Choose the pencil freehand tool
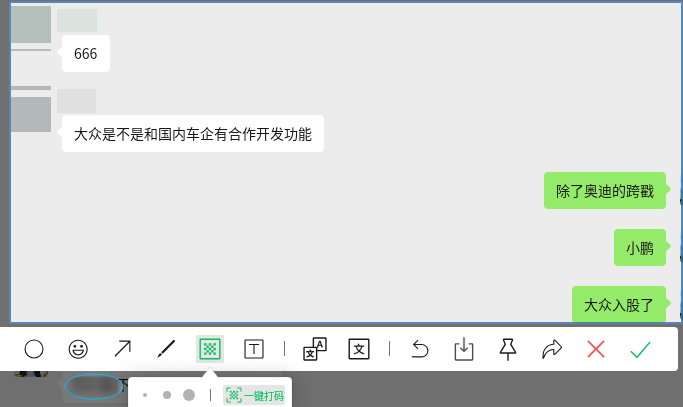 tap(166, 349)
